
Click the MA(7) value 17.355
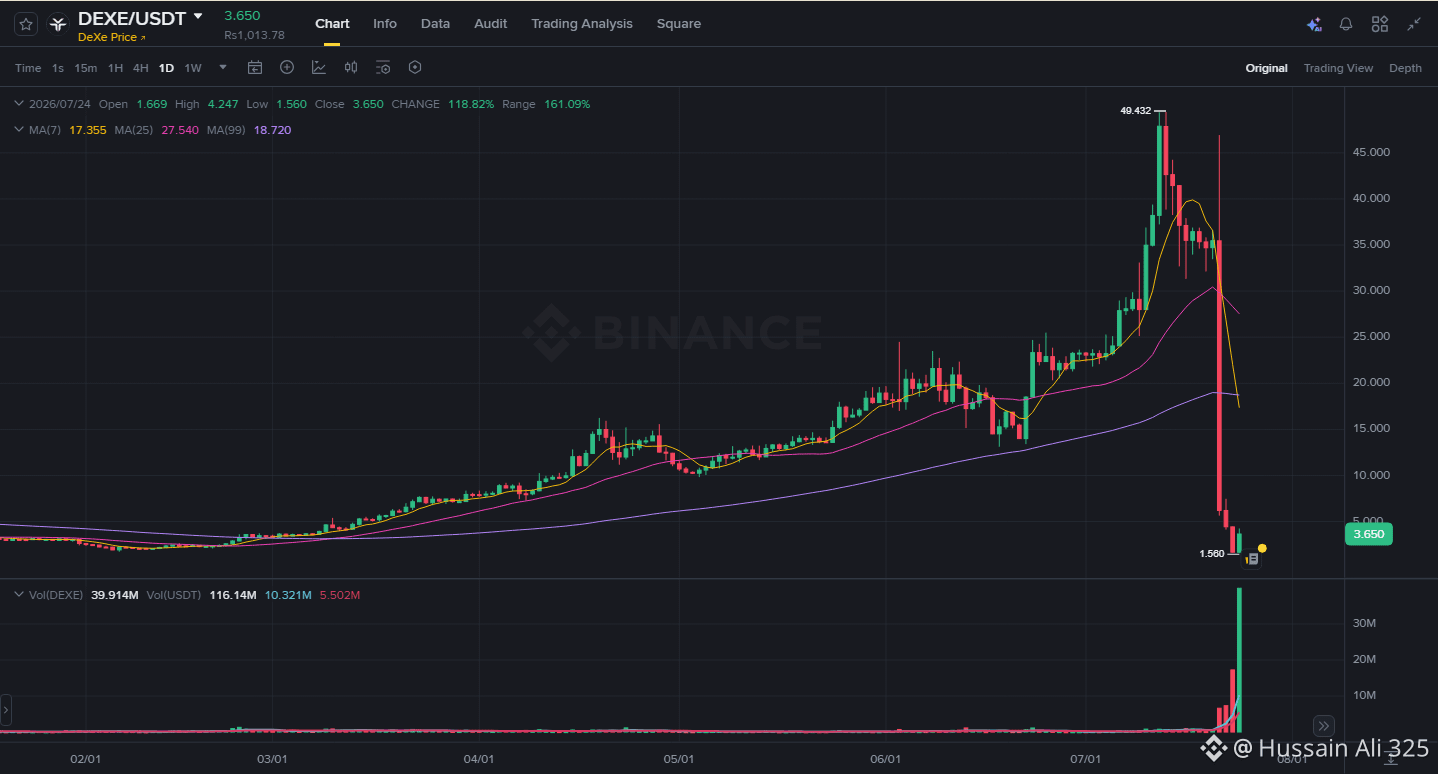click(x=89, y=130)
